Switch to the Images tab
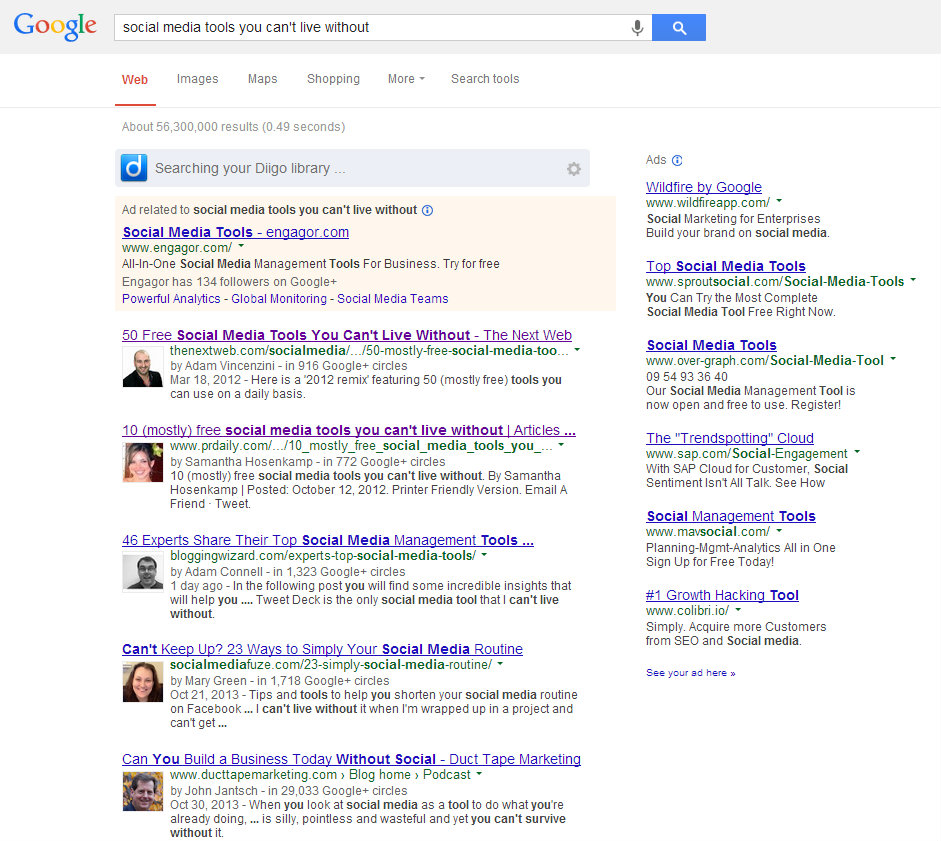This screenshot has height=841, width=941. click(197, 79)
